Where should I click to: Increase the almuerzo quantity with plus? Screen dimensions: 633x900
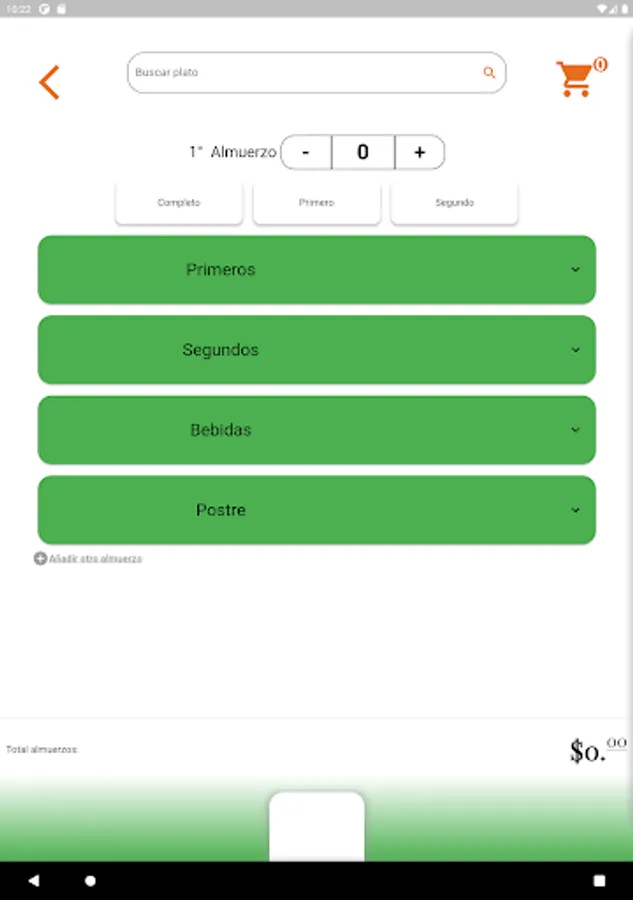[x=419, y=152]
